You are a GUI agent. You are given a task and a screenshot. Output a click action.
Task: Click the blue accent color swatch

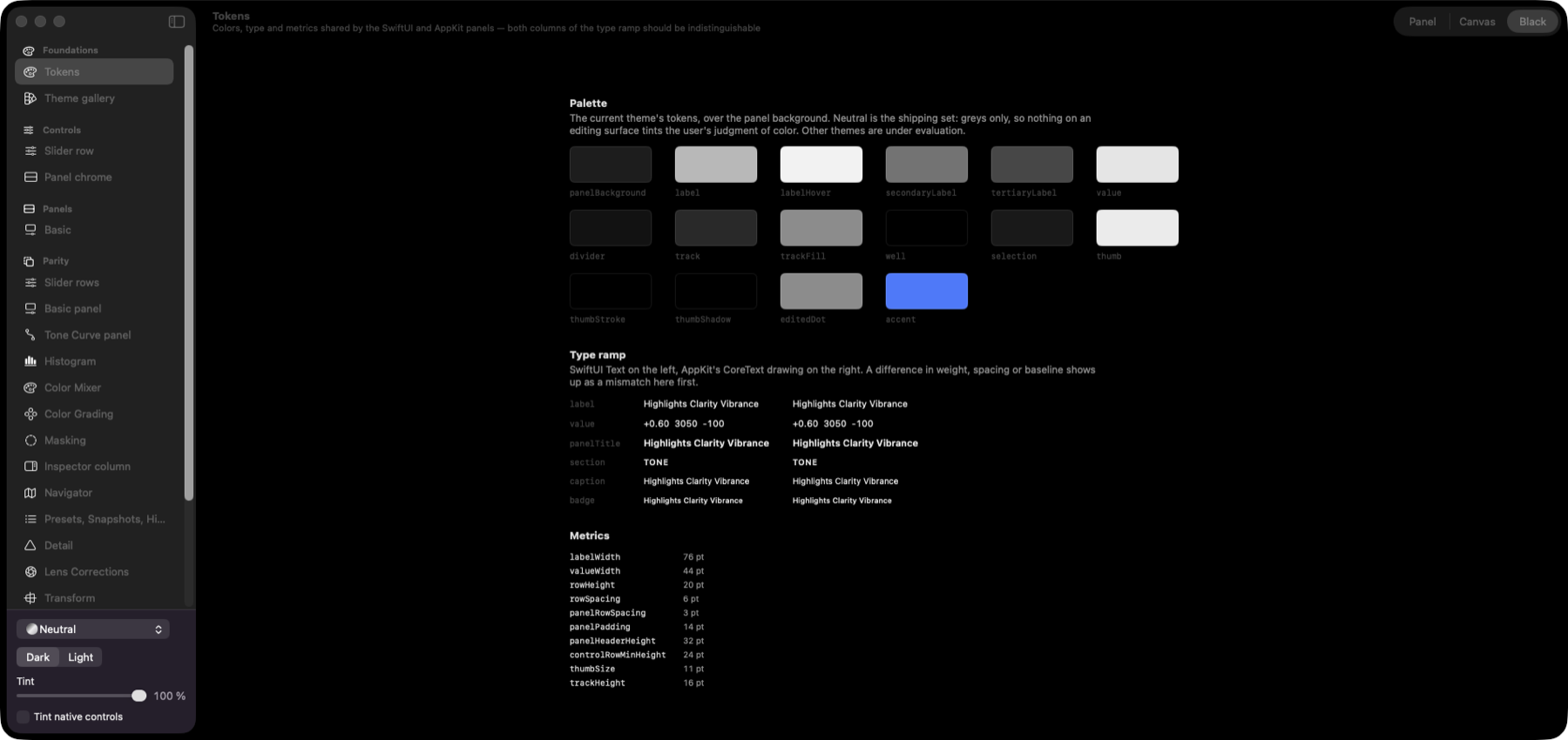tap(926, 291)
